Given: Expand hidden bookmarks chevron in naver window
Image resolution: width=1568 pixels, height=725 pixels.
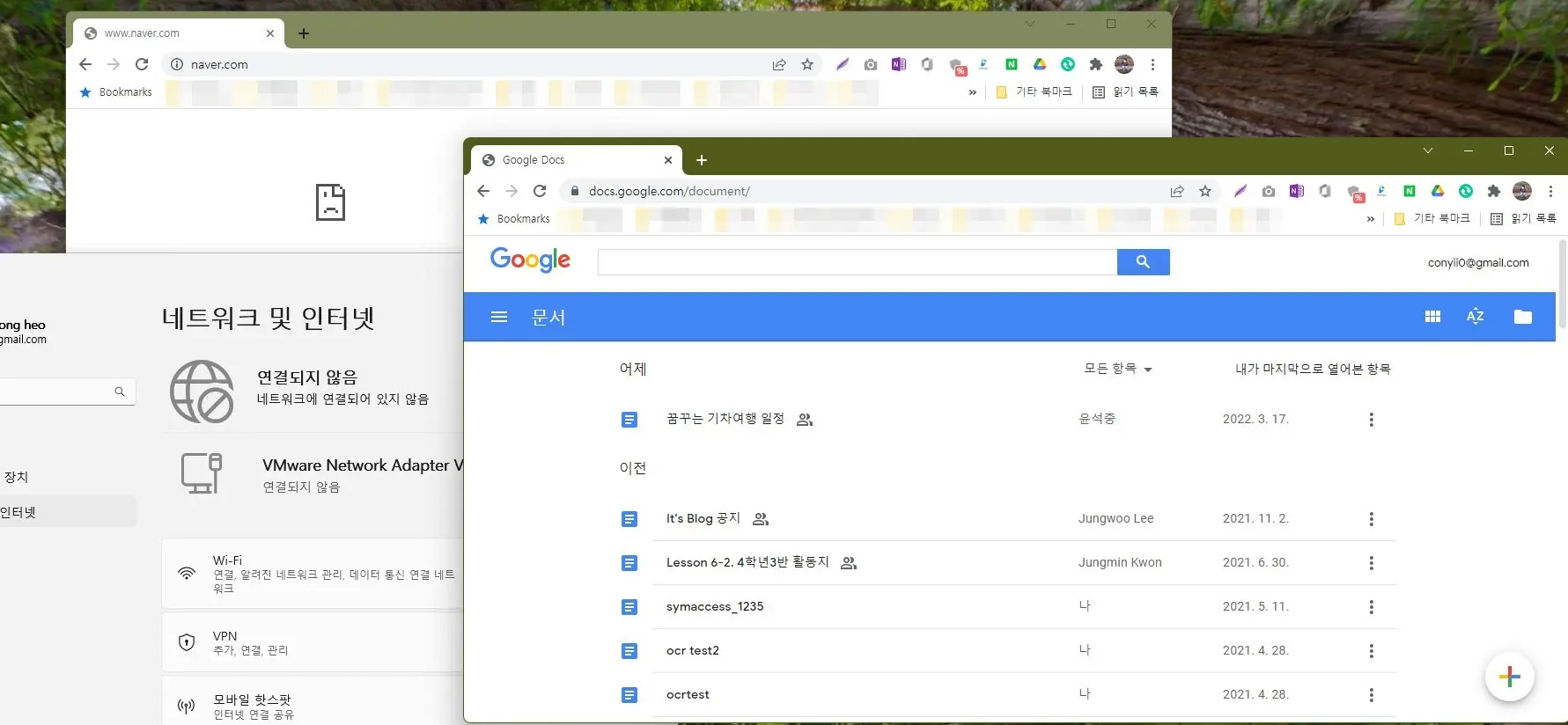Looking at the screenshot, I should (x=972, y=92).
